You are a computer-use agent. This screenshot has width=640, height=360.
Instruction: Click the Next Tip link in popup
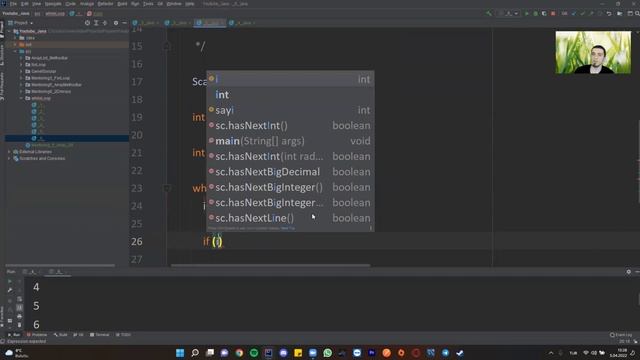[288, 228]
